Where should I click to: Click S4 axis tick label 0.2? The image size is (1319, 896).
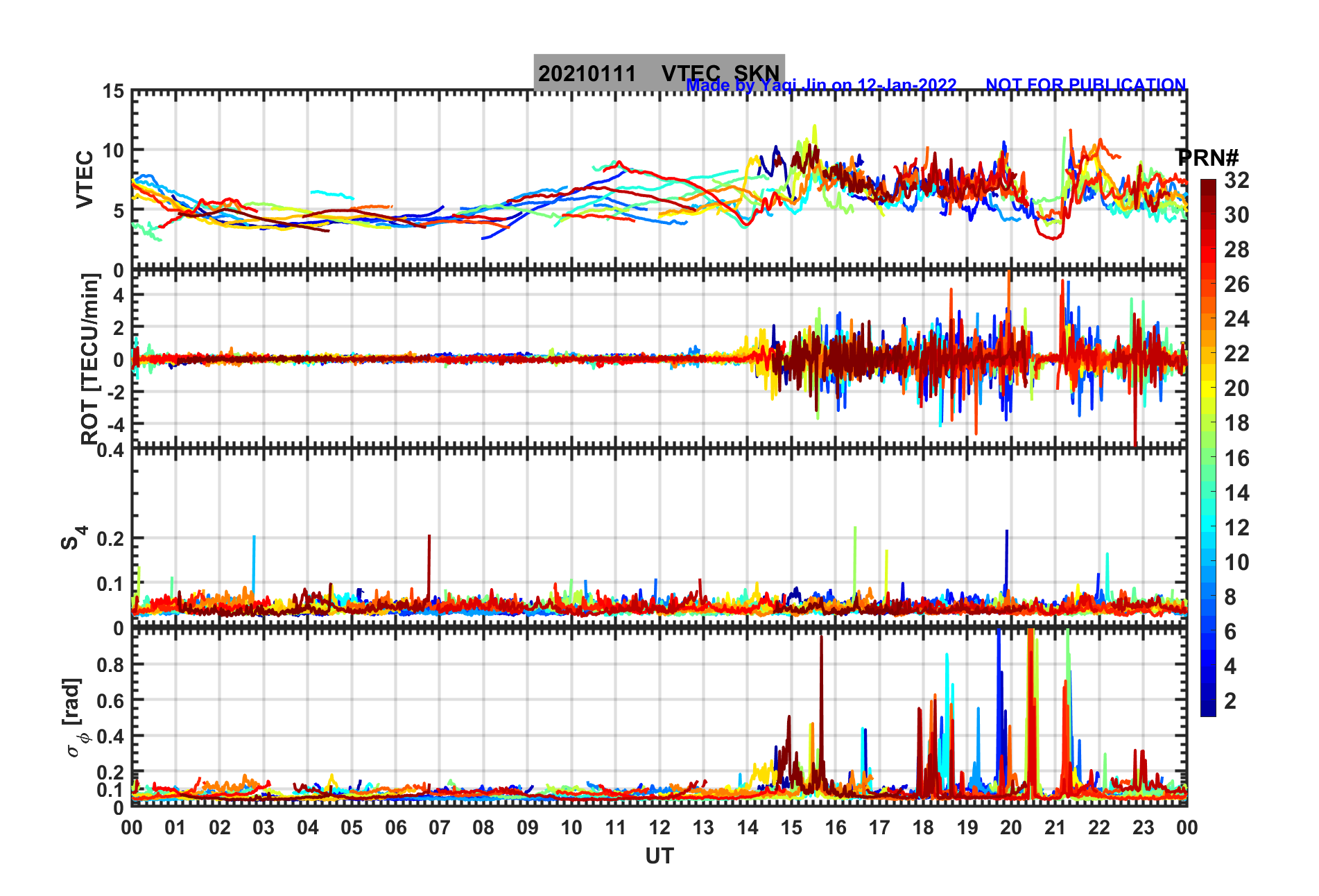coord(111,539)
